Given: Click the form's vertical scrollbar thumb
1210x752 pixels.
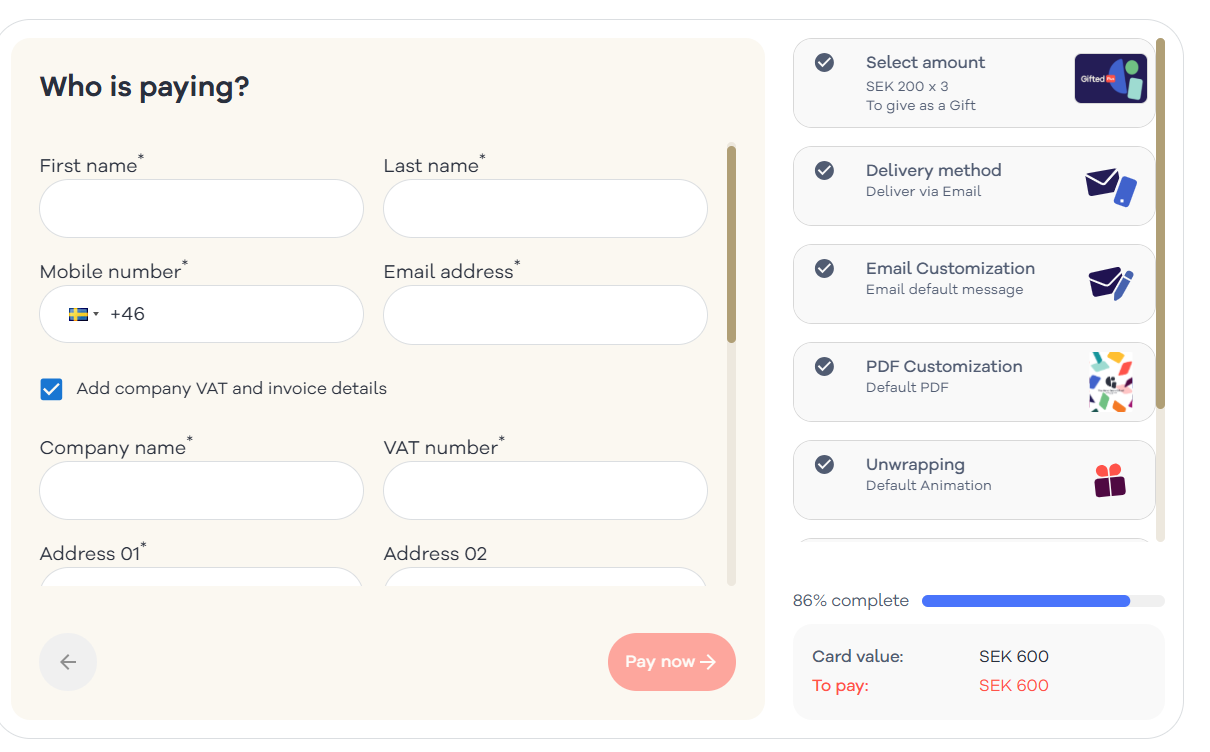Looking at the screenshot, I should (x=732, y=245).
